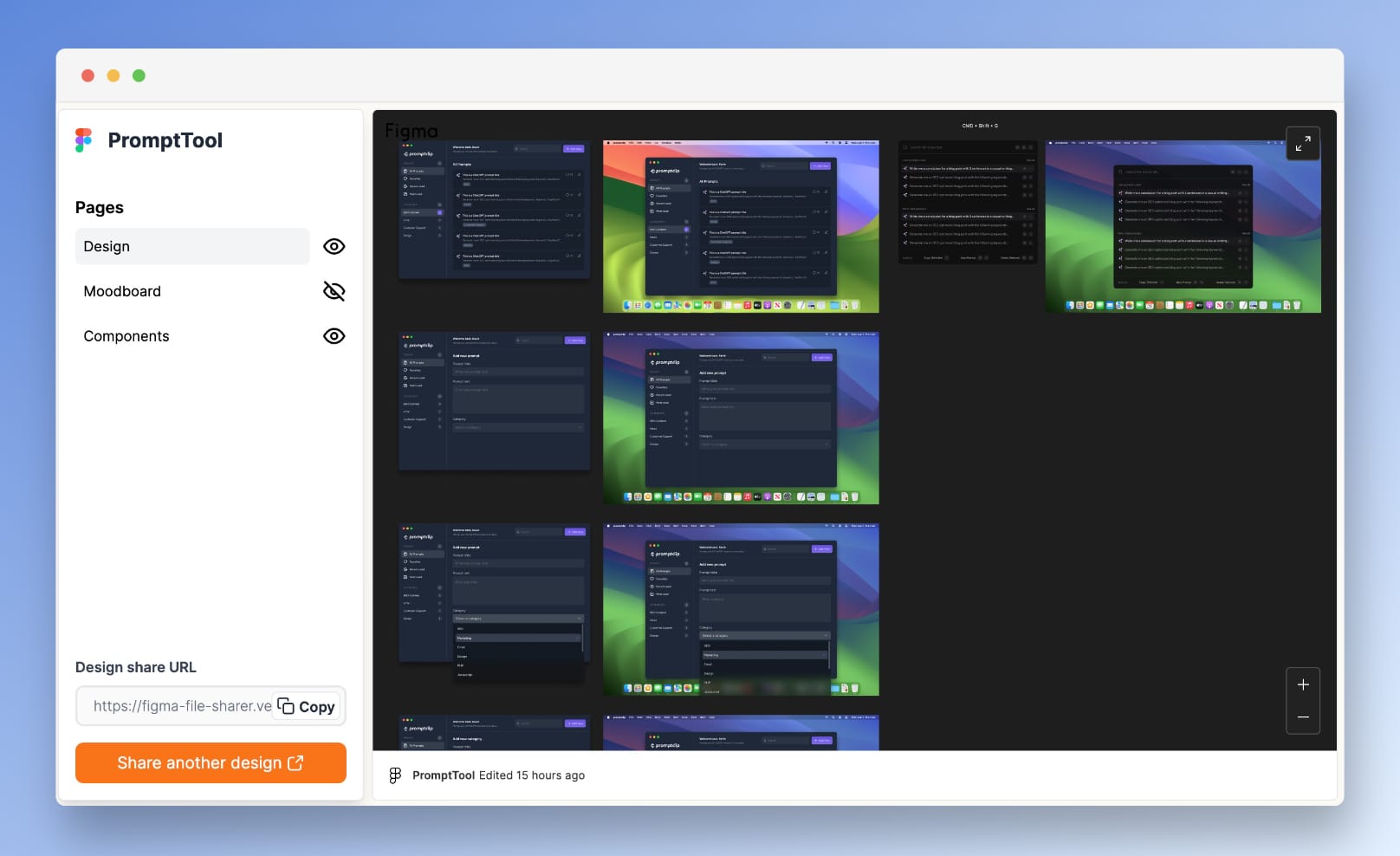Click the external link icon on Share button

[295, 762]
